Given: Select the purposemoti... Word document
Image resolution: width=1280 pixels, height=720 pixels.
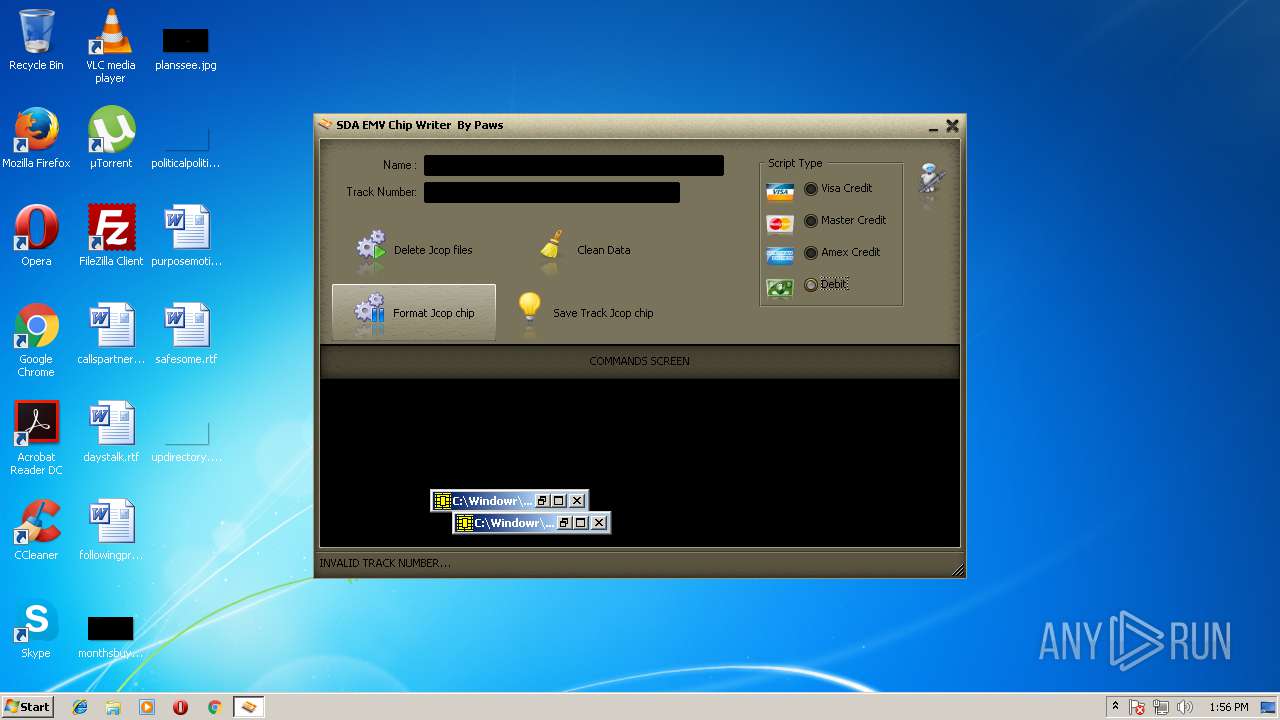Looking at the screenshot, I should 186,236.
